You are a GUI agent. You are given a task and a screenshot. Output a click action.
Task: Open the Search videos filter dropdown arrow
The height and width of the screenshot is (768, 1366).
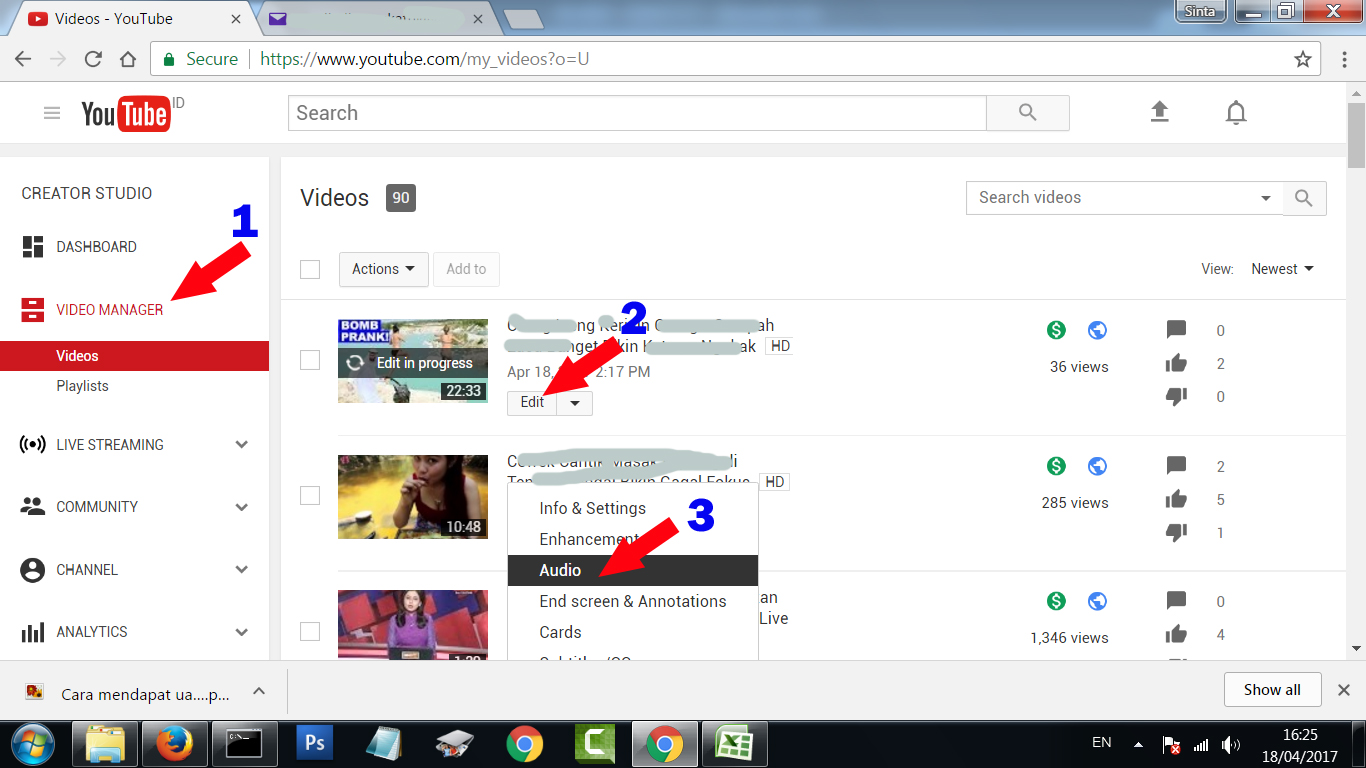coord(1266,198)
